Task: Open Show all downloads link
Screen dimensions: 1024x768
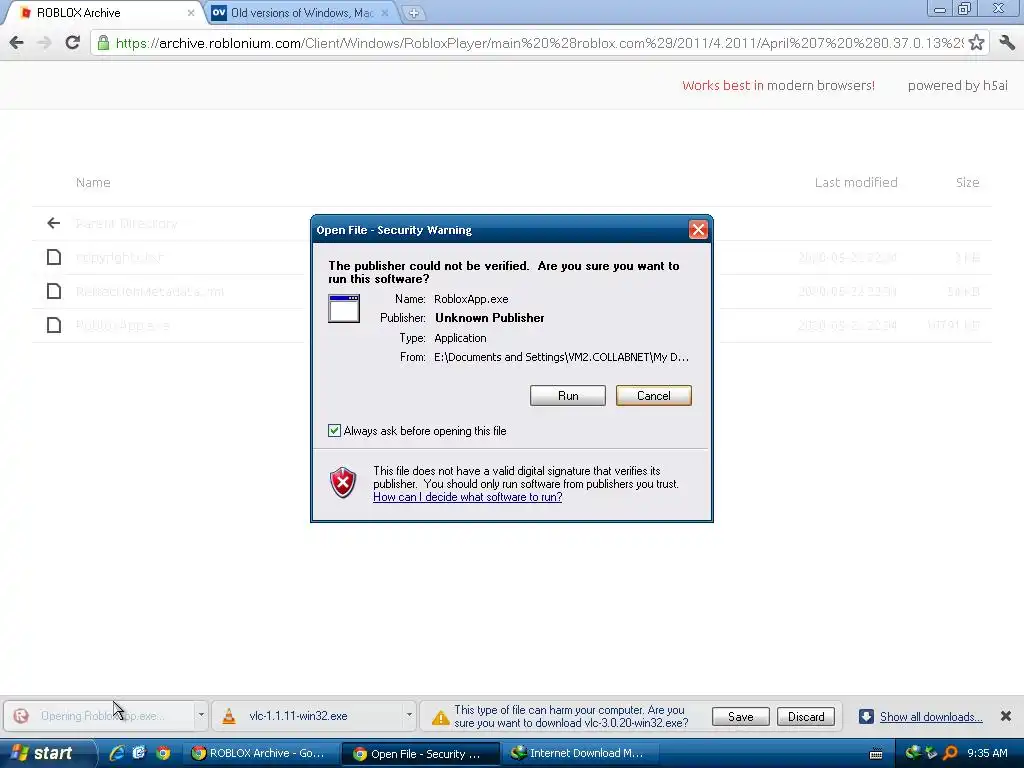Action: pos(931,717)
